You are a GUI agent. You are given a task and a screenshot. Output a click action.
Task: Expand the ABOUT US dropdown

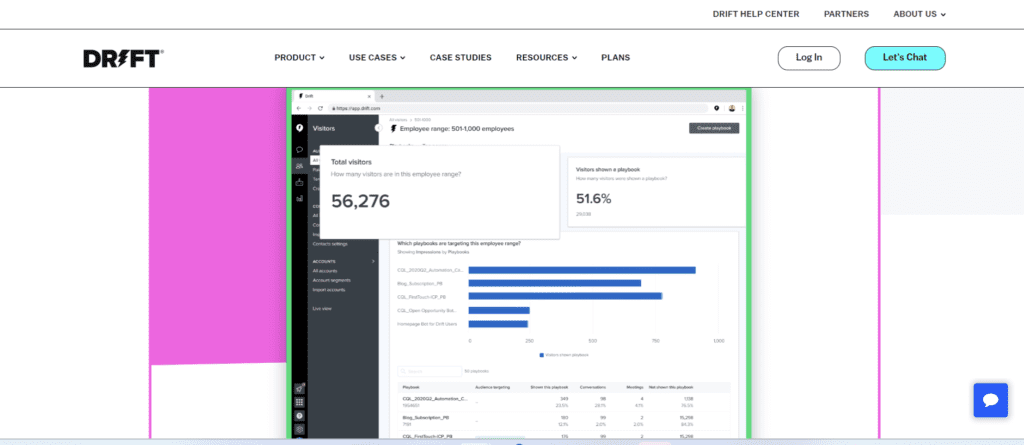(x=920, y=14)
